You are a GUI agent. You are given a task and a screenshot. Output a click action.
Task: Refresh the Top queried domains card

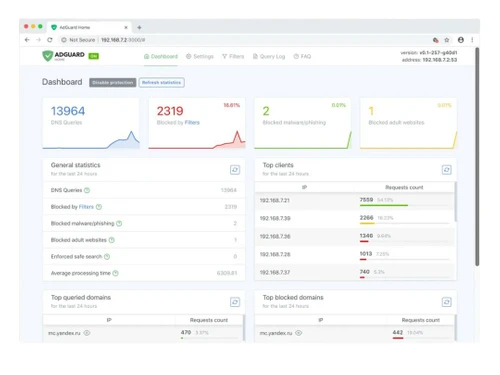click(235, 302)
